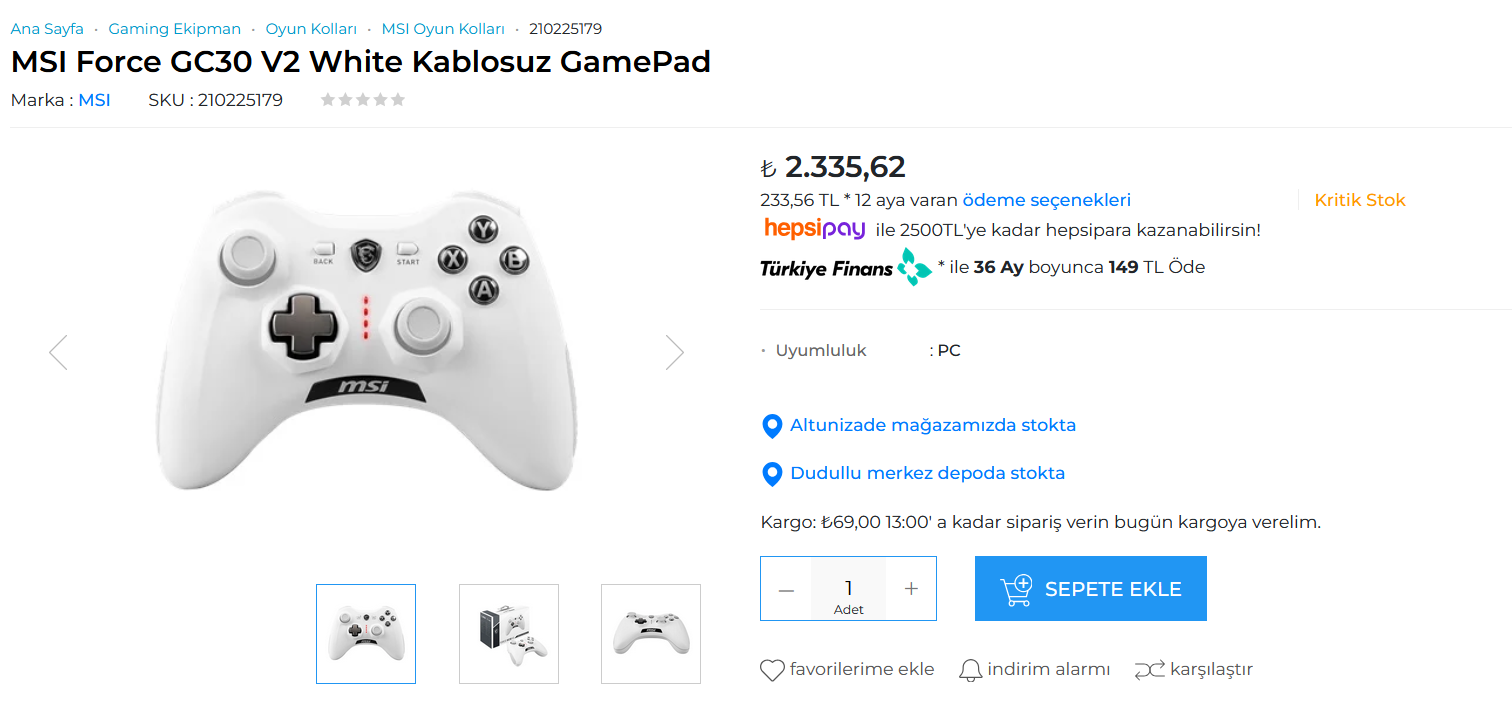Open the Gaming Ekipman breadcrumb

click(174, 29)
